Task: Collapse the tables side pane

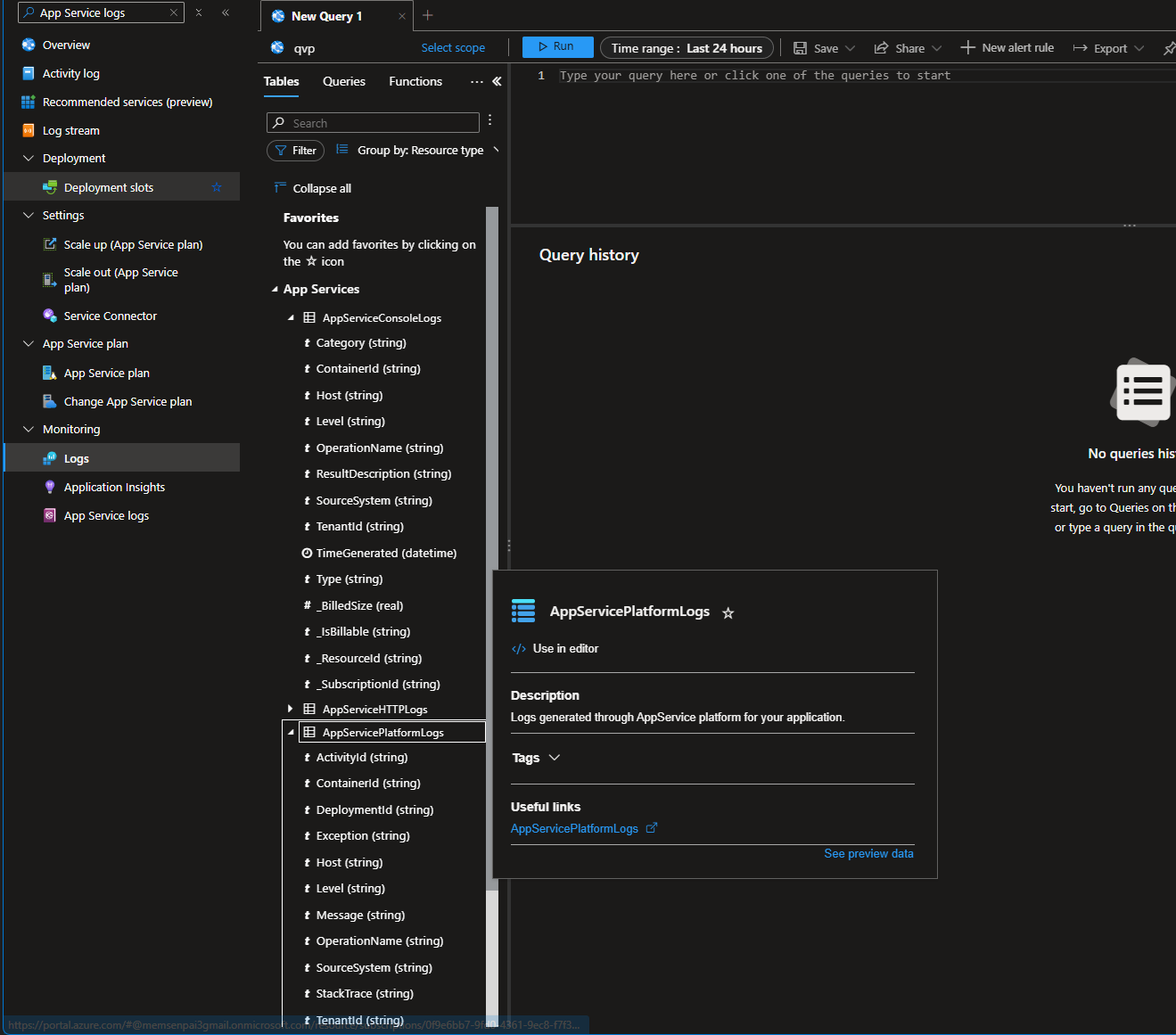Action: 497,81
